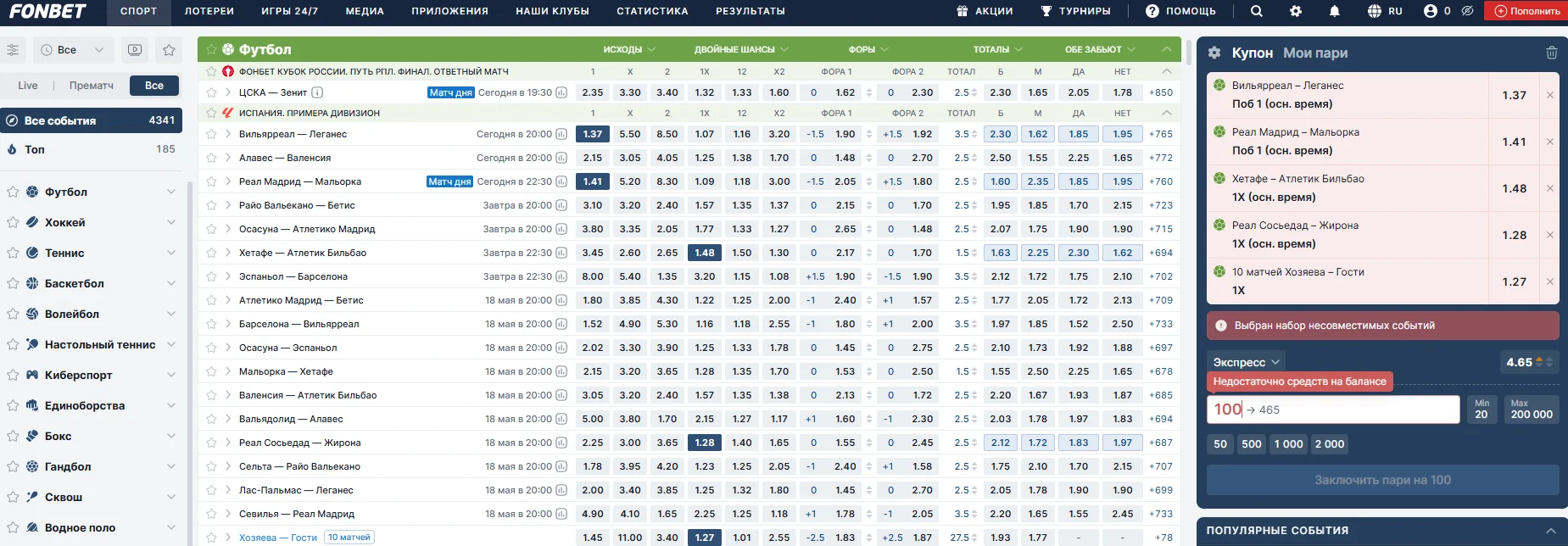The width and height of the screenshot is (1568, 546).
Task: Expand the Теннис sport category chevron
Action: pyautogui.click(x=171, y=253)
